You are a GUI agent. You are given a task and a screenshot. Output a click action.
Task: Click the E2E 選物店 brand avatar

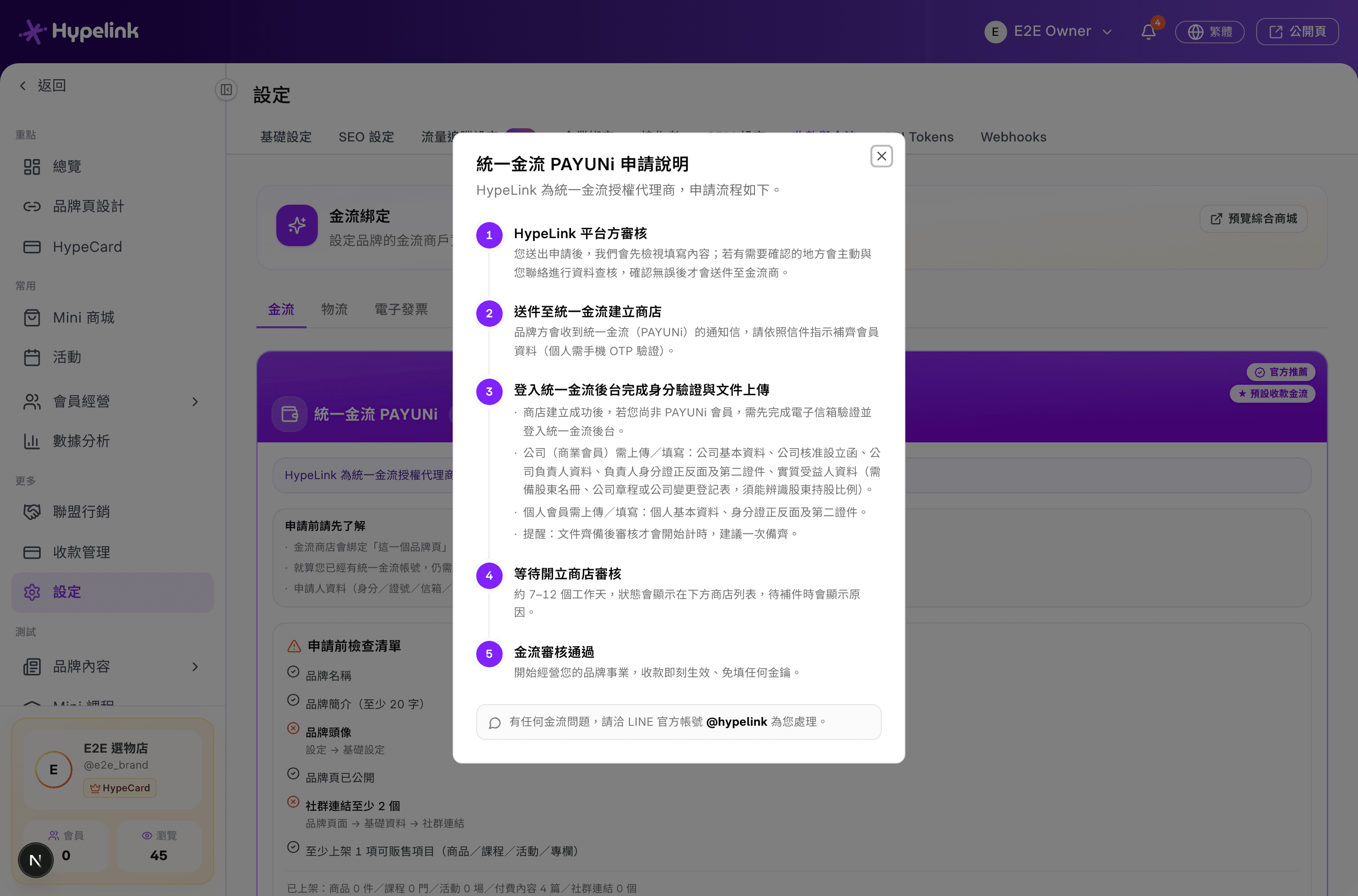click(54, 769)
